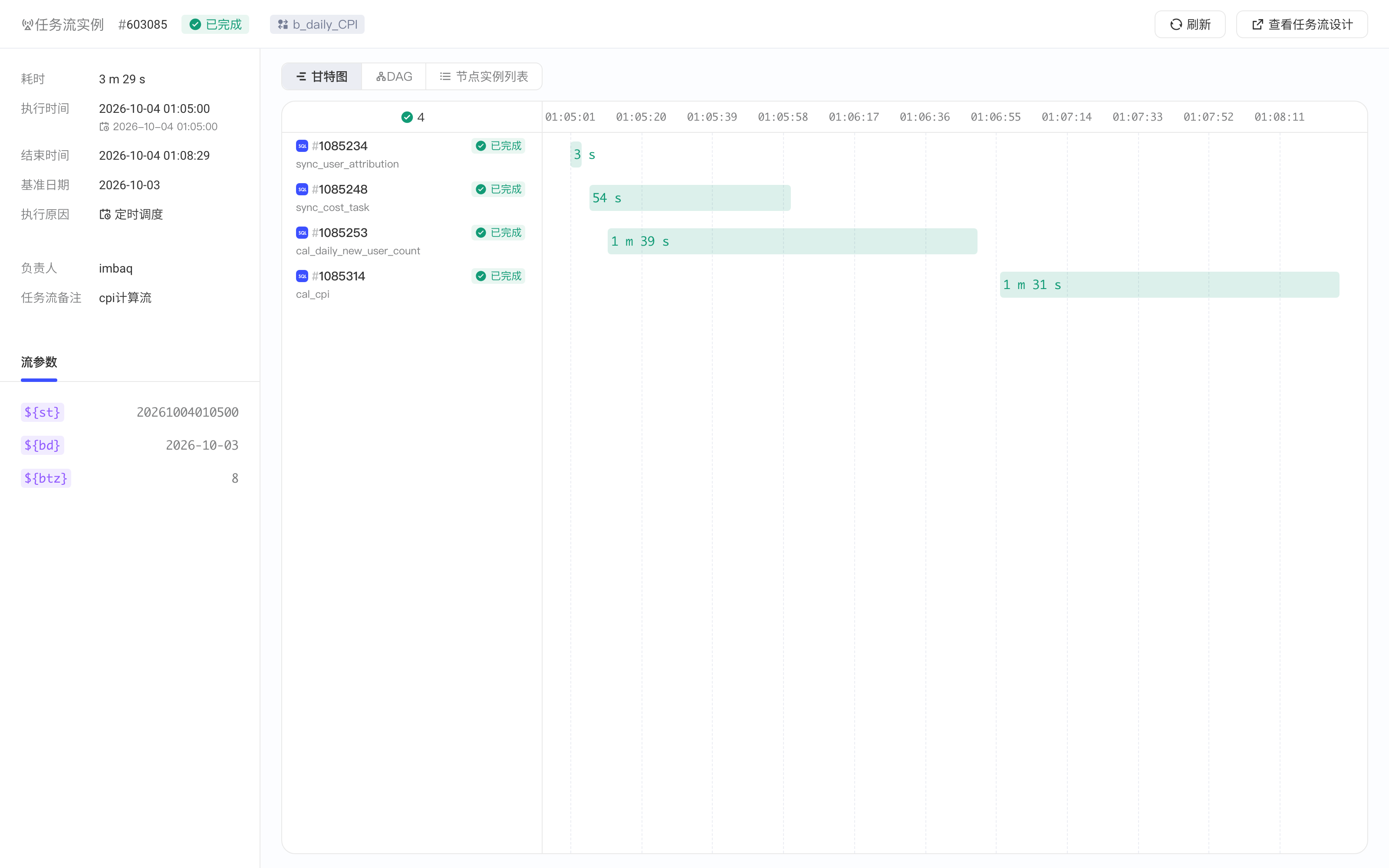The width and height of the screenshot is (1389, 868).
Task: Open the b_daily_CPI workflow tag
Action: pos(317,25)
